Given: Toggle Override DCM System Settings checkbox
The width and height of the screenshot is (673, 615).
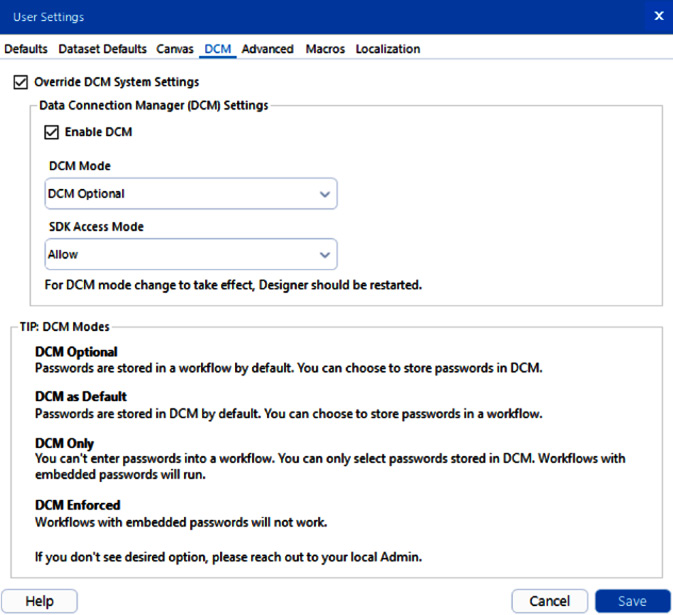Looking at the screenshot, I should tap(21, 82).
